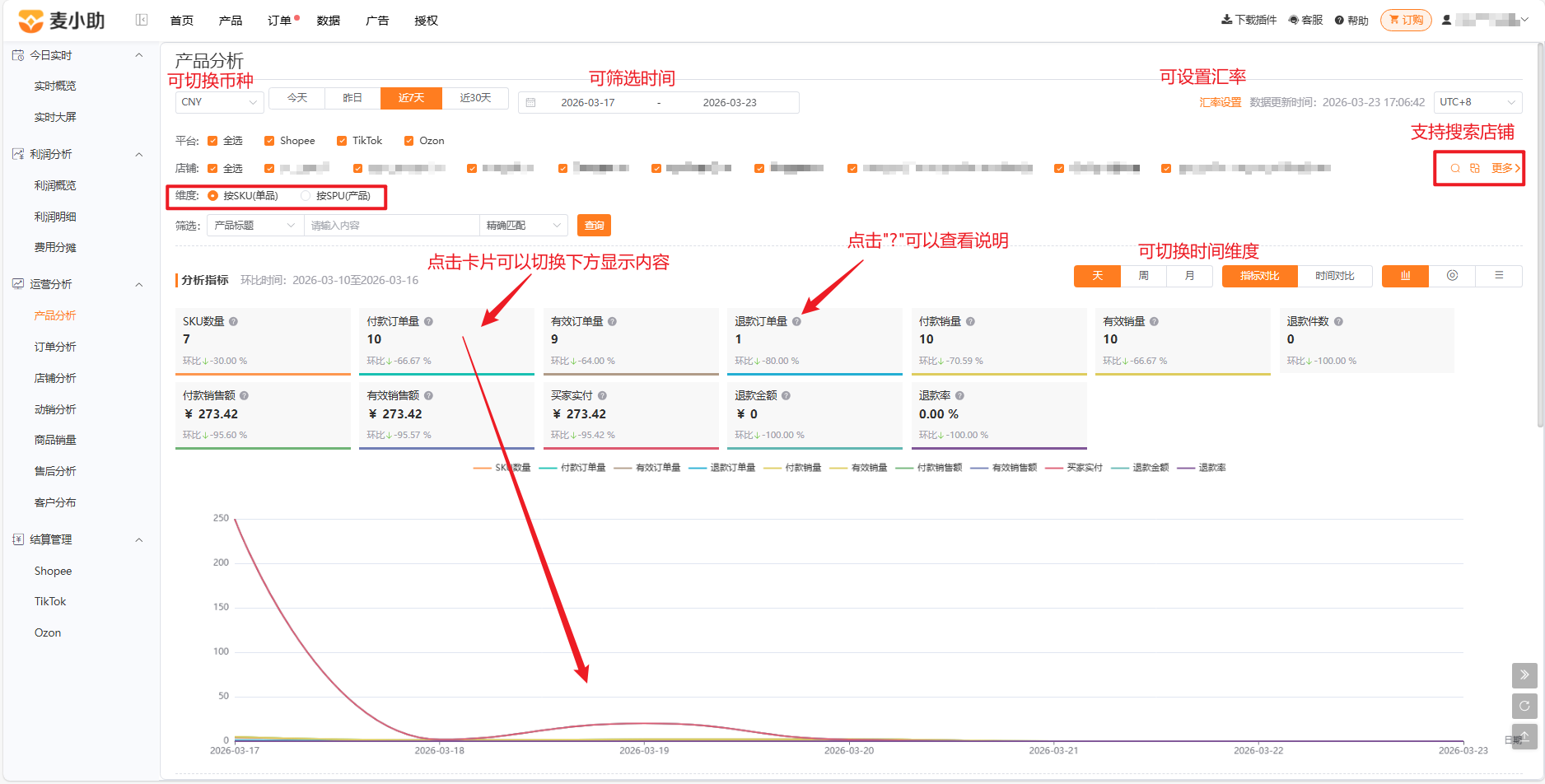The width and height of the screenshot is (1545, 784).
Task: Click question mark beside SKU数量
Action: [233, 322]
